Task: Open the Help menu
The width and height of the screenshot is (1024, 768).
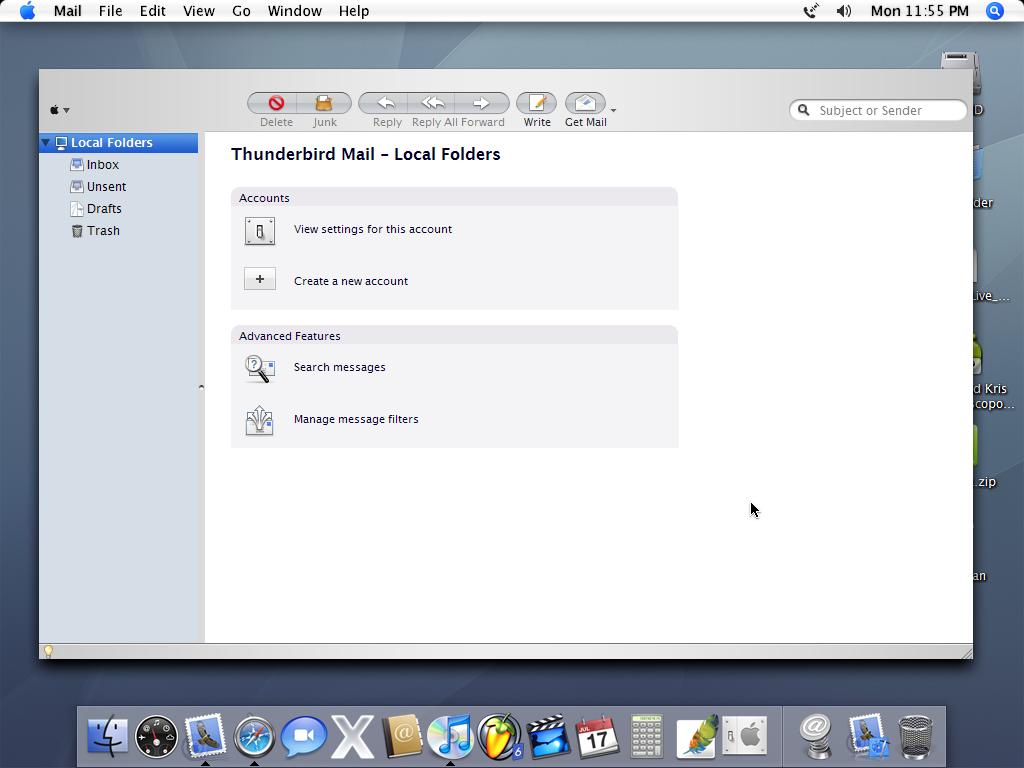Action: click(353, 11)
